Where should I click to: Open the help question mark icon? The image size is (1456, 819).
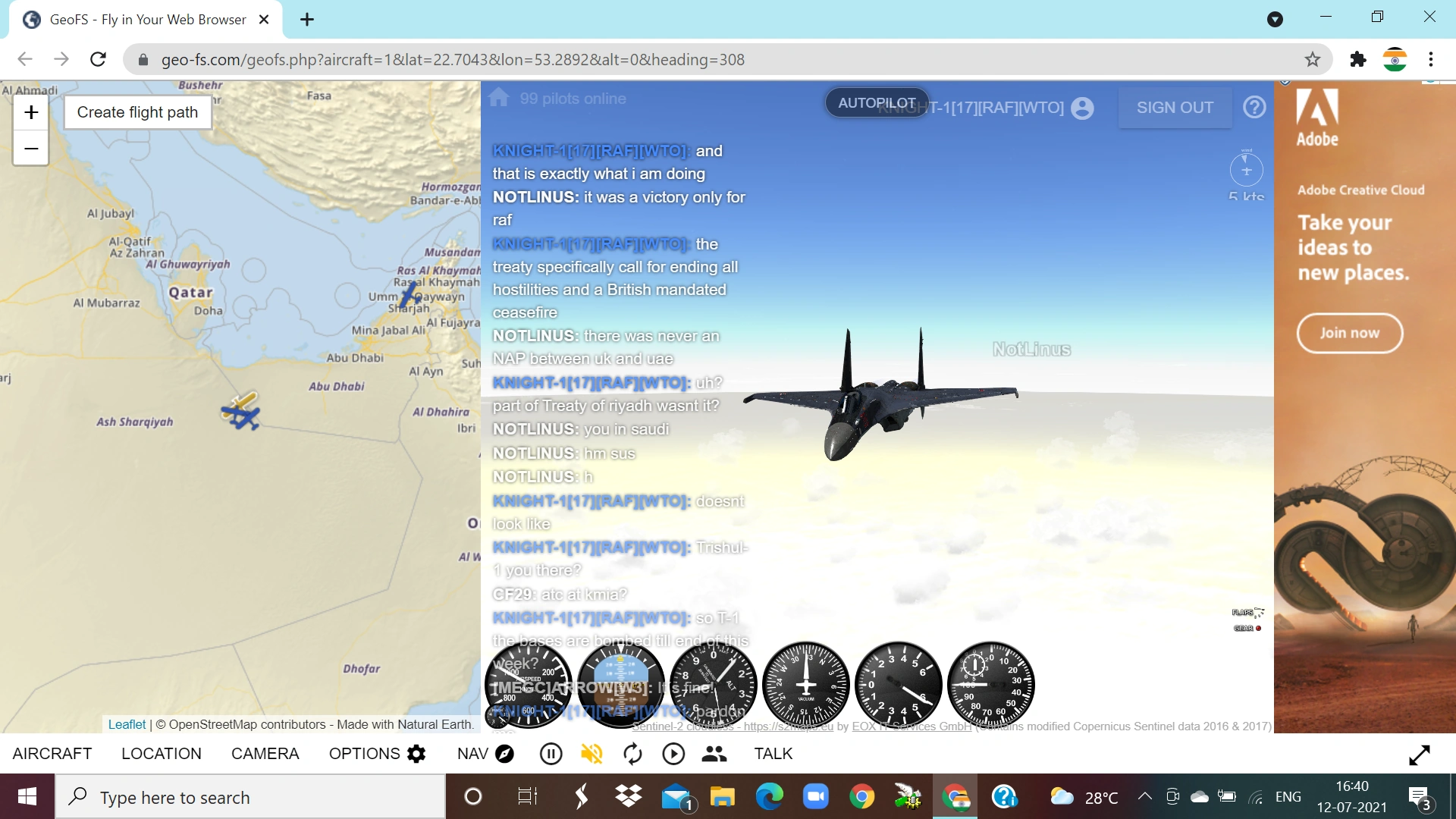tap(1254, 107)
